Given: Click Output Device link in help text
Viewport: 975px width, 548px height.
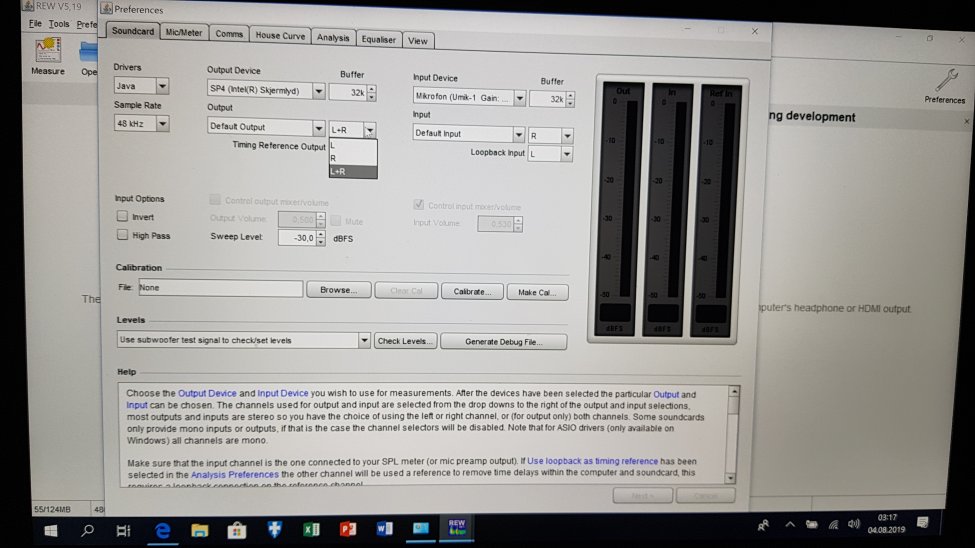Looking at the screenshot, I should [x=207, y=393].
